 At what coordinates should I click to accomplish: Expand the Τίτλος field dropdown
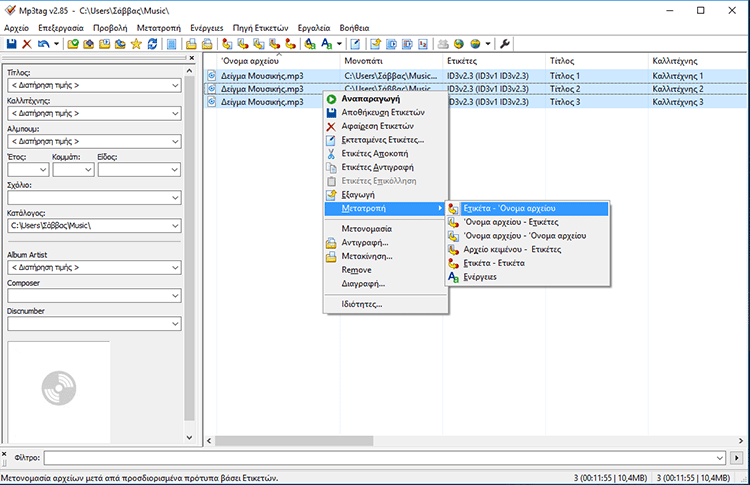pyautogui.click(x=175, y=85)
